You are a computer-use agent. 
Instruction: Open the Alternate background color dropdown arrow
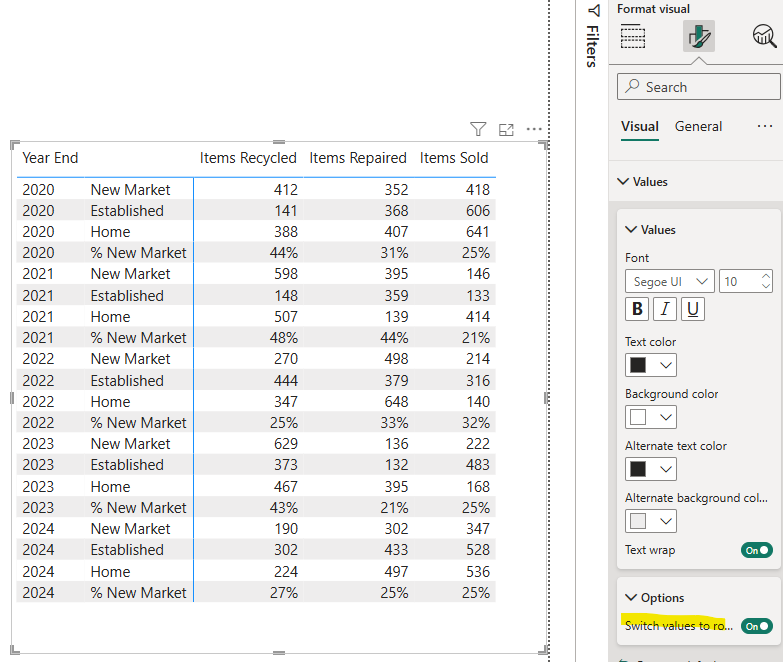[666, 521]
